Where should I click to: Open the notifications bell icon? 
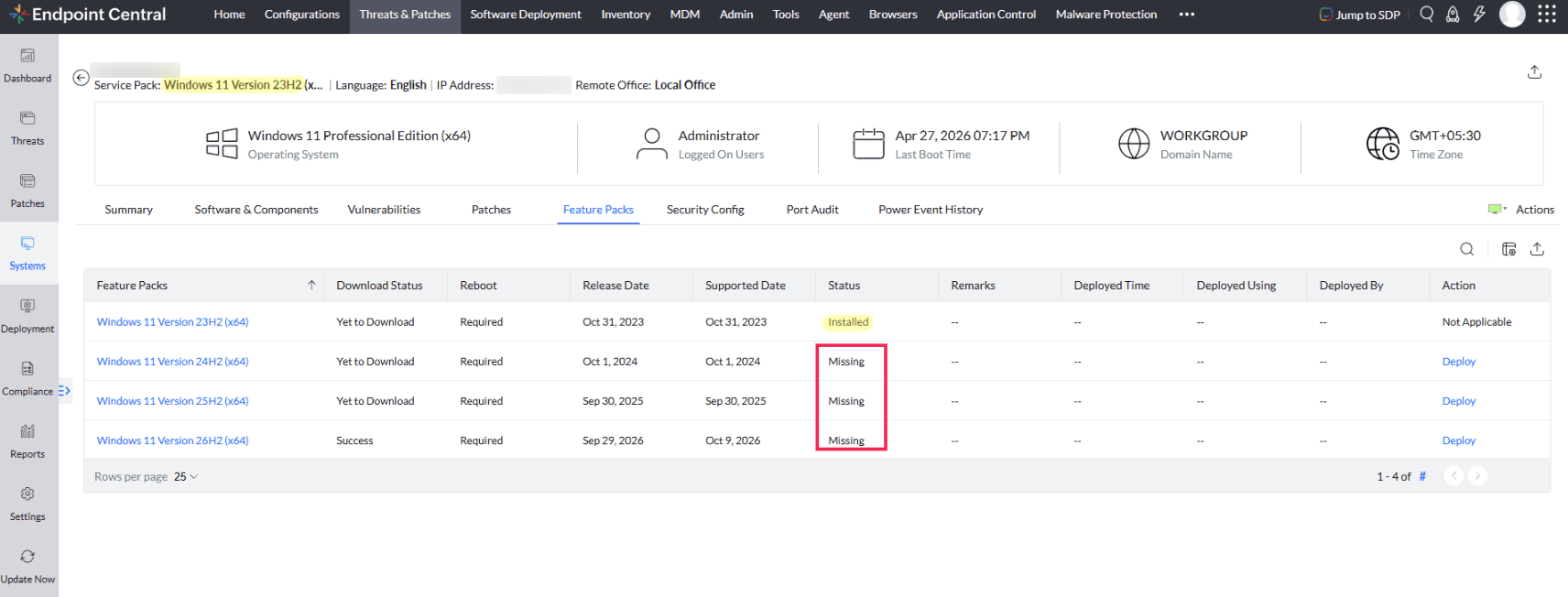(x=1453, y=14)
